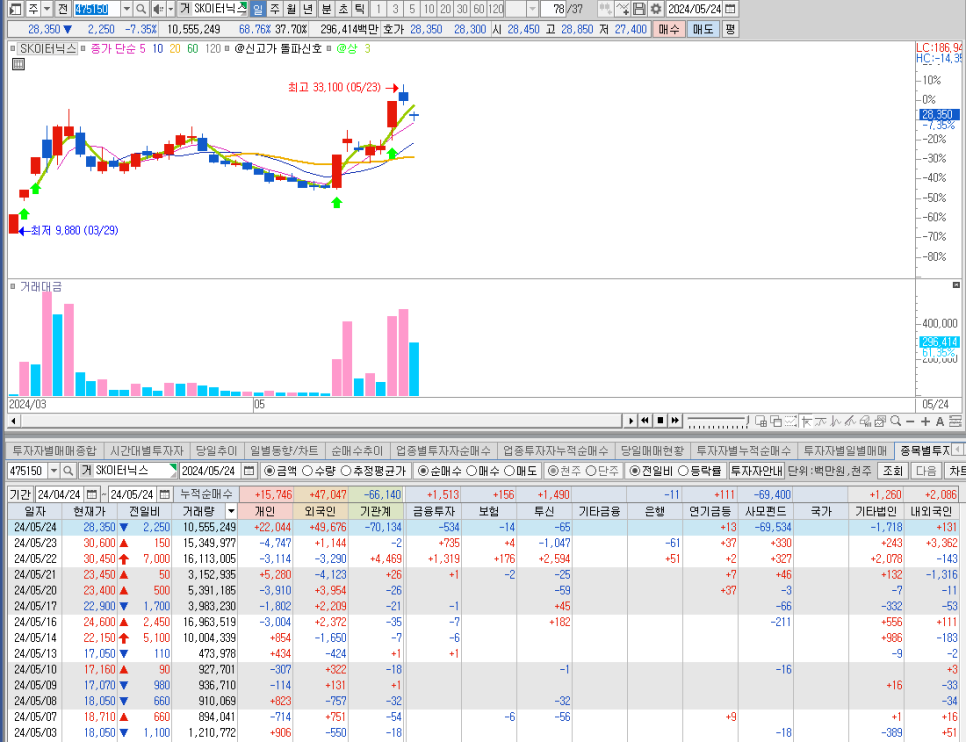Expand the period count dropdown after 120
This screenshot has height=742, width=966.
pos(532,9)
